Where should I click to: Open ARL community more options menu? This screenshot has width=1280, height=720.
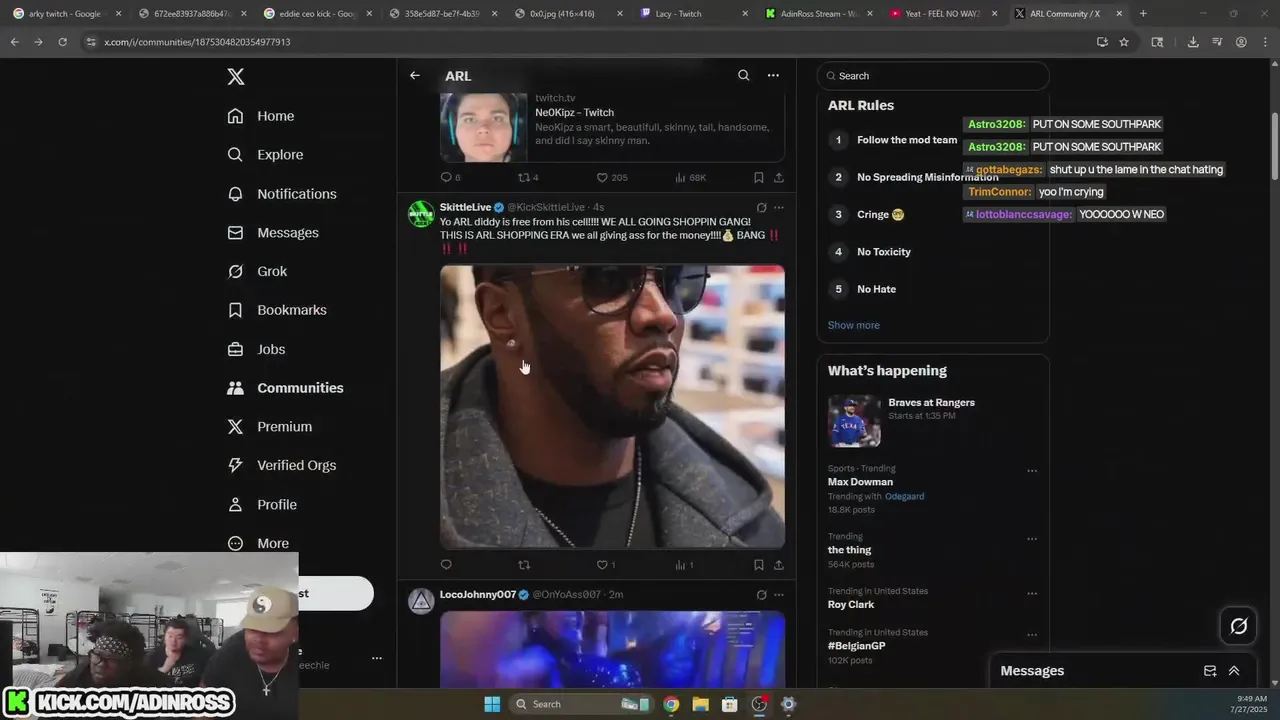click(773, 76)
